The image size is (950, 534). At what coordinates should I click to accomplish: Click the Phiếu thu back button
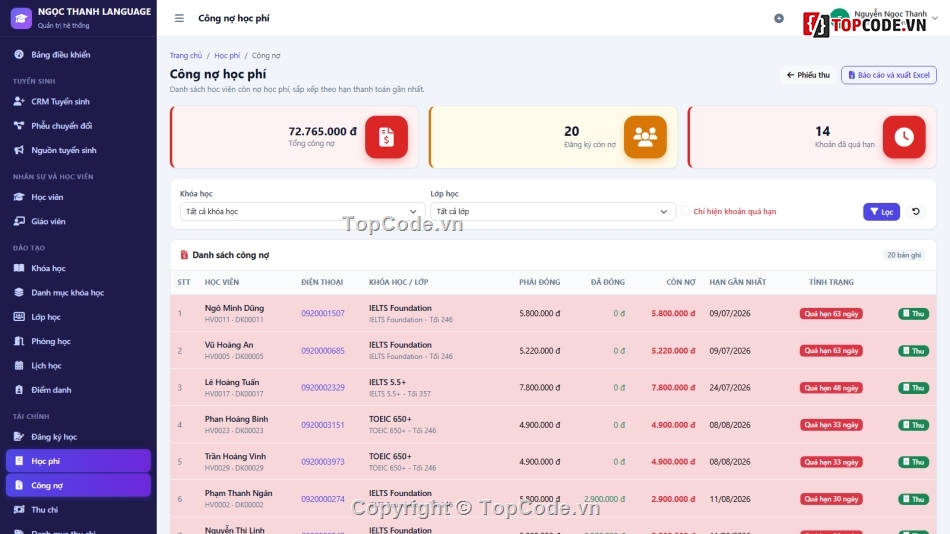[x=808, y=75]
